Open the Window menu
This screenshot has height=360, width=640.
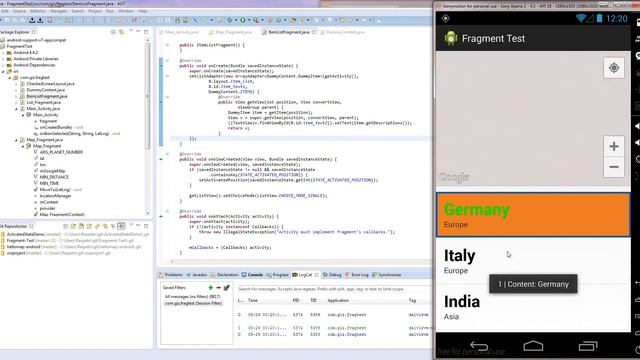tap(126, 11)
